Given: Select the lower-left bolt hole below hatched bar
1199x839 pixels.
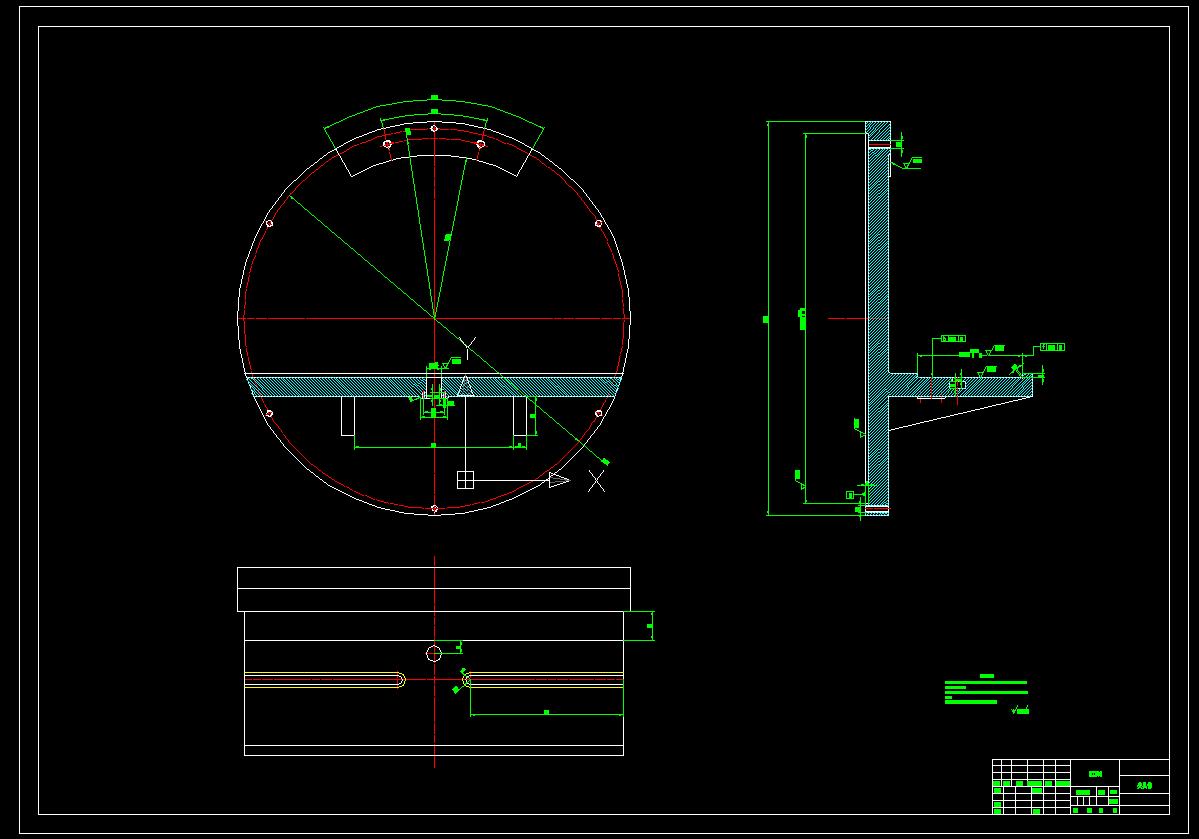Looking at the screenshot, I should [269, 414].
